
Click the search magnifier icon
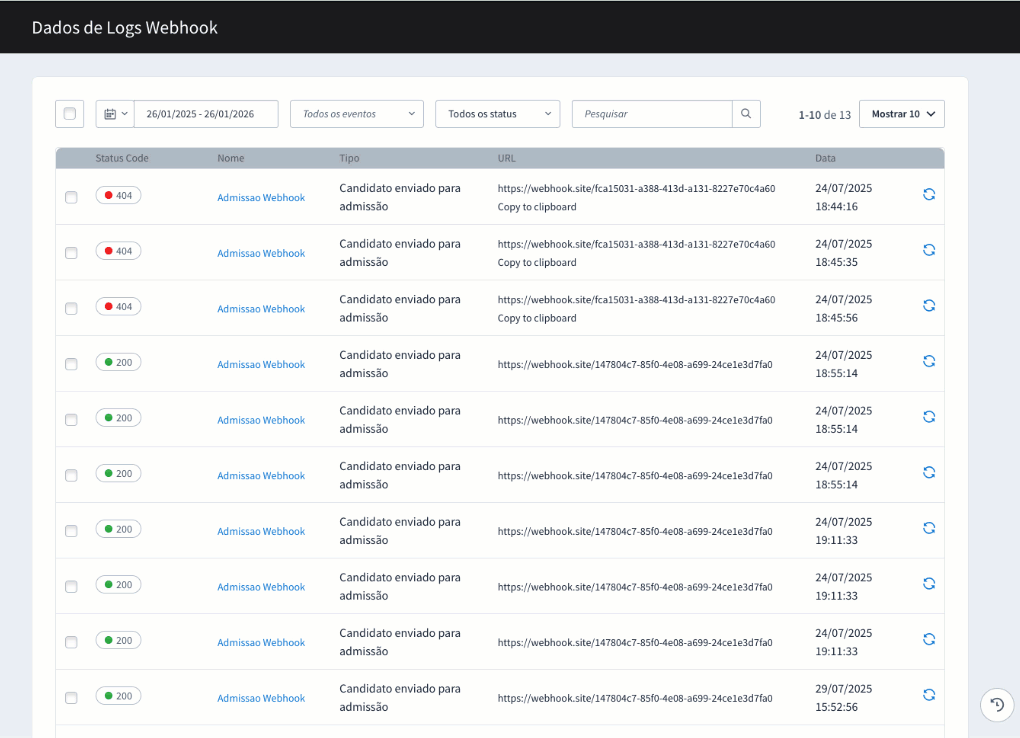tap(745, 113)
